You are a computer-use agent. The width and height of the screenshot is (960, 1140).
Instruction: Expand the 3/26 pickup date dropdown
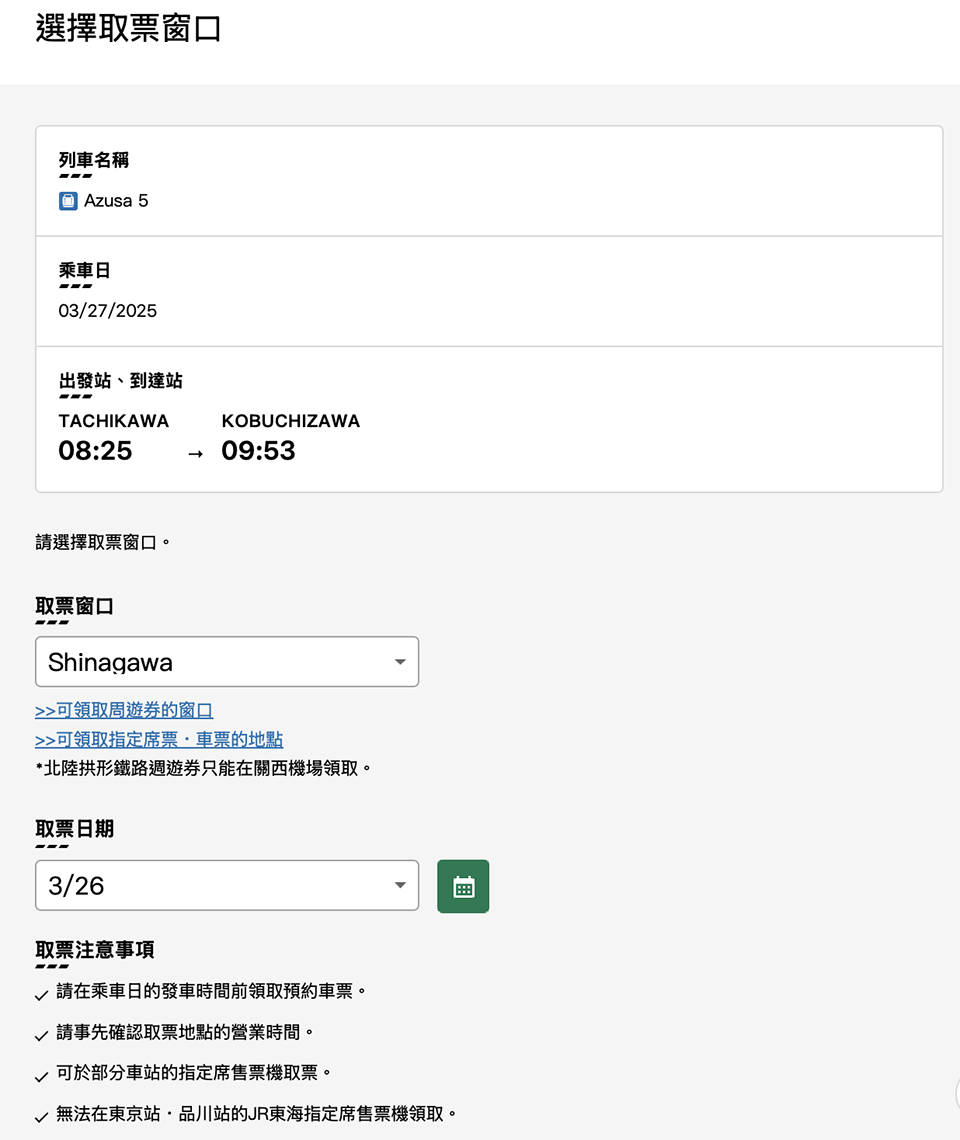click(227, 886)
